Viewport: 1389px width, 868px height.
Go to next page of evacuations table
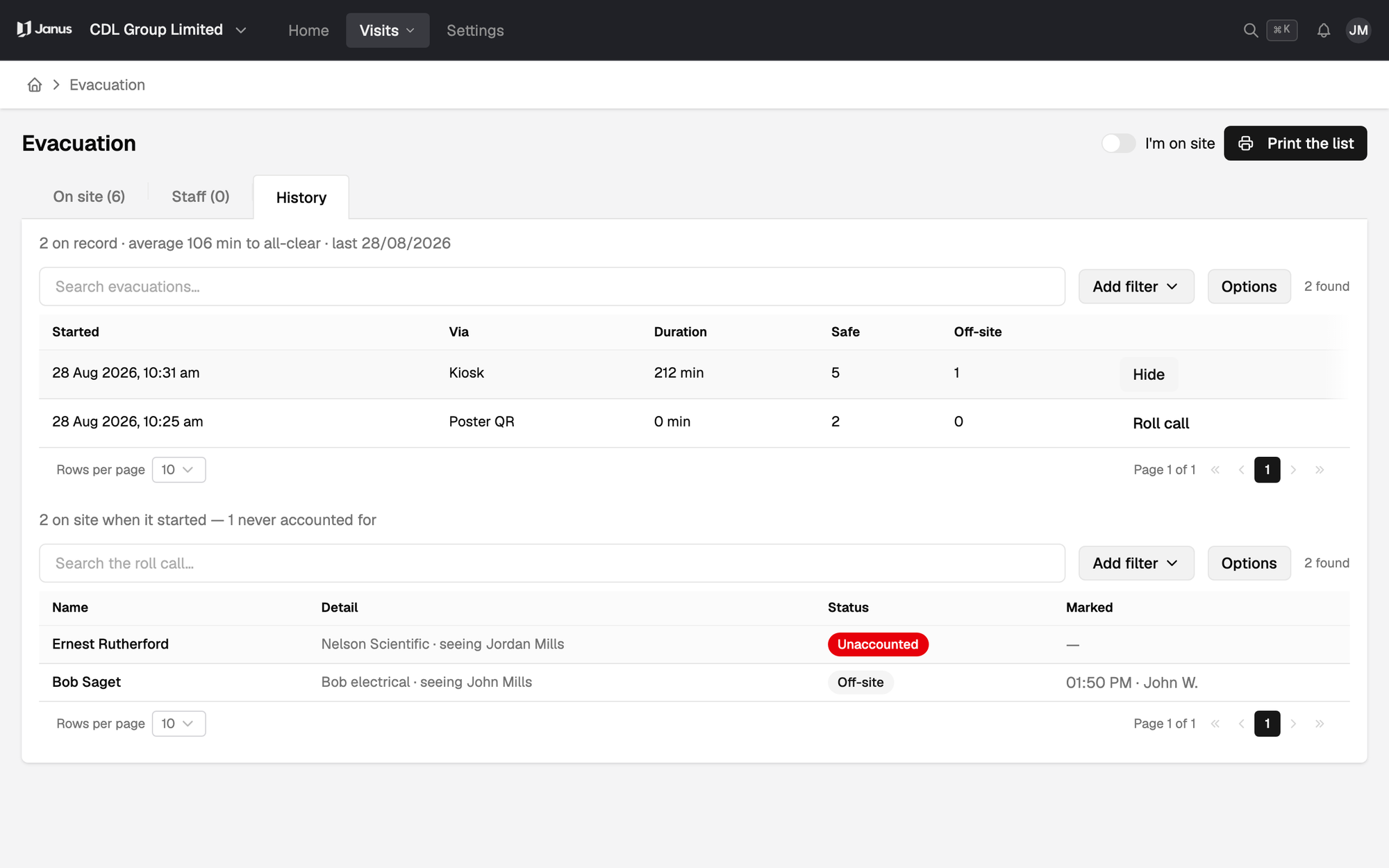(1293, 470)
